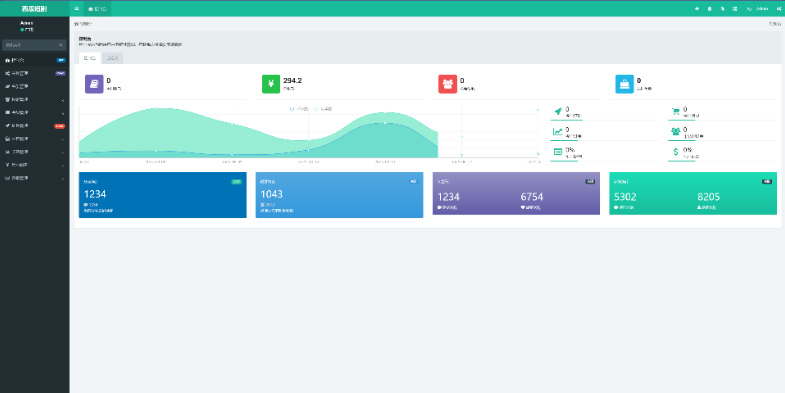Switch to the second gray panel tab

[x=113, y=58]
